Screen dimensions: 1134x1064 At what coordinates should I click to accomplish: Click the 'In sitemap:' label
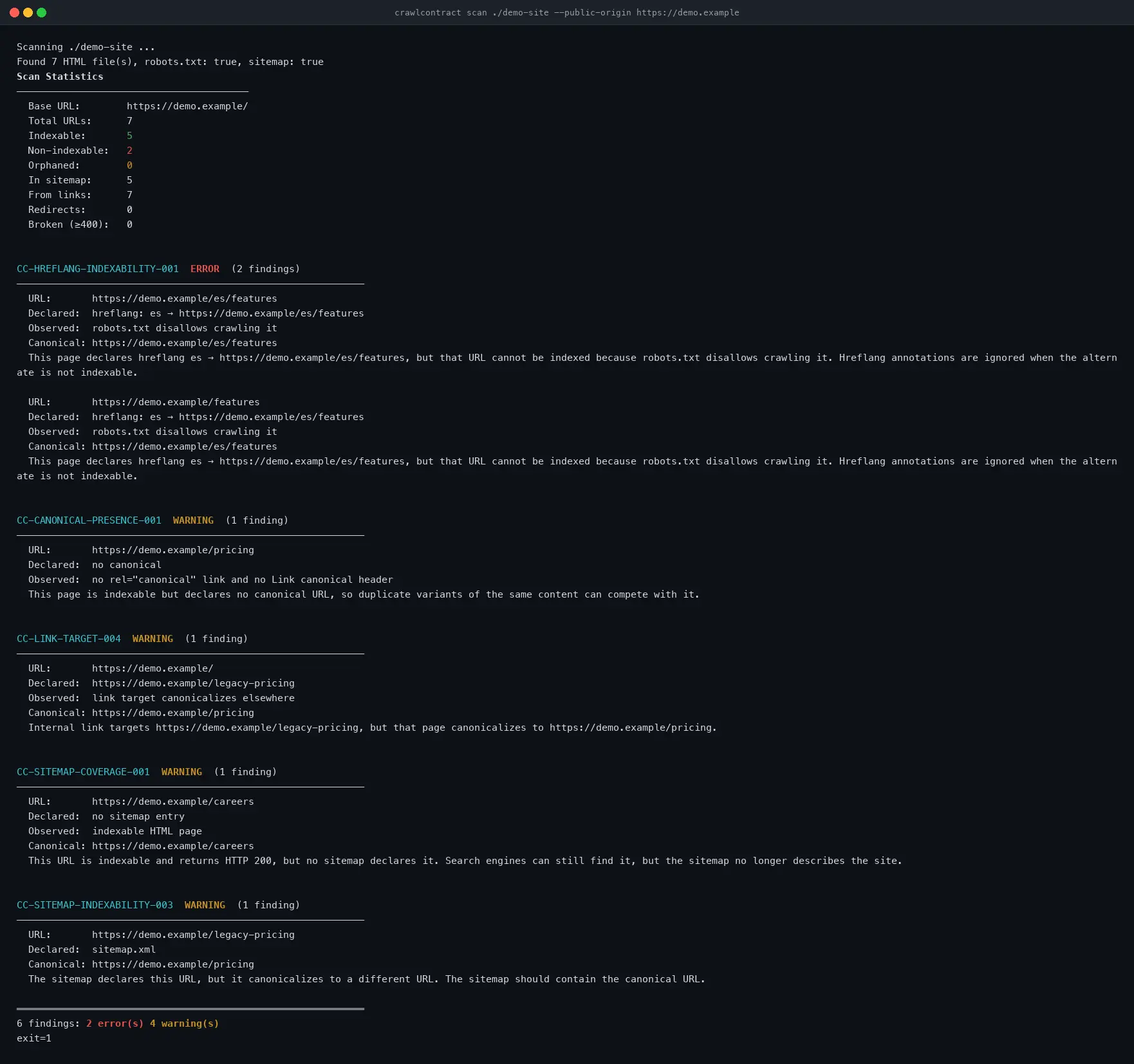pos(60,180)
